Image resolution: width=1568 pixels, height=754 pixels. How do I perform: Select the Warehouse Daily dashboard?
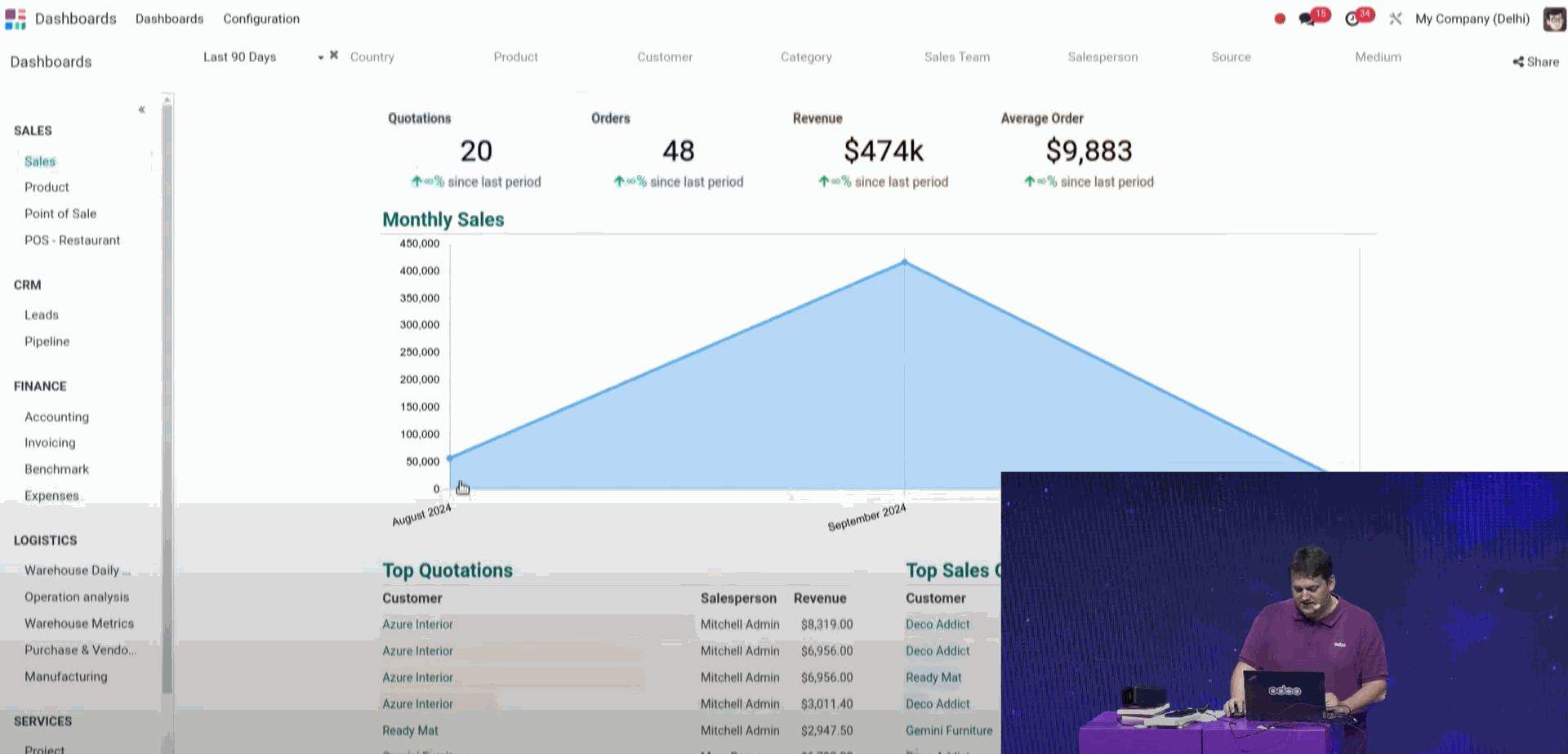(77, 570)
